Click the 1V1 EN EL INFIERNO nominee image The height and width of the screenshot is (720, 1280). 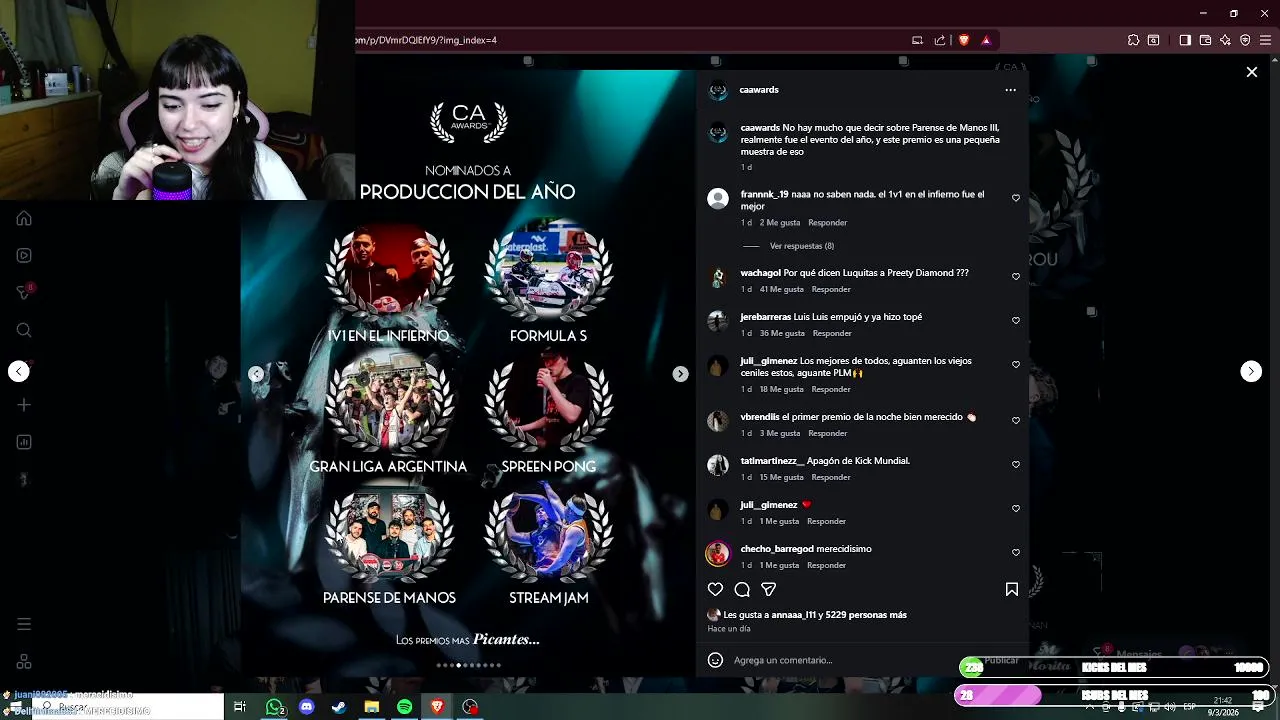389,271
